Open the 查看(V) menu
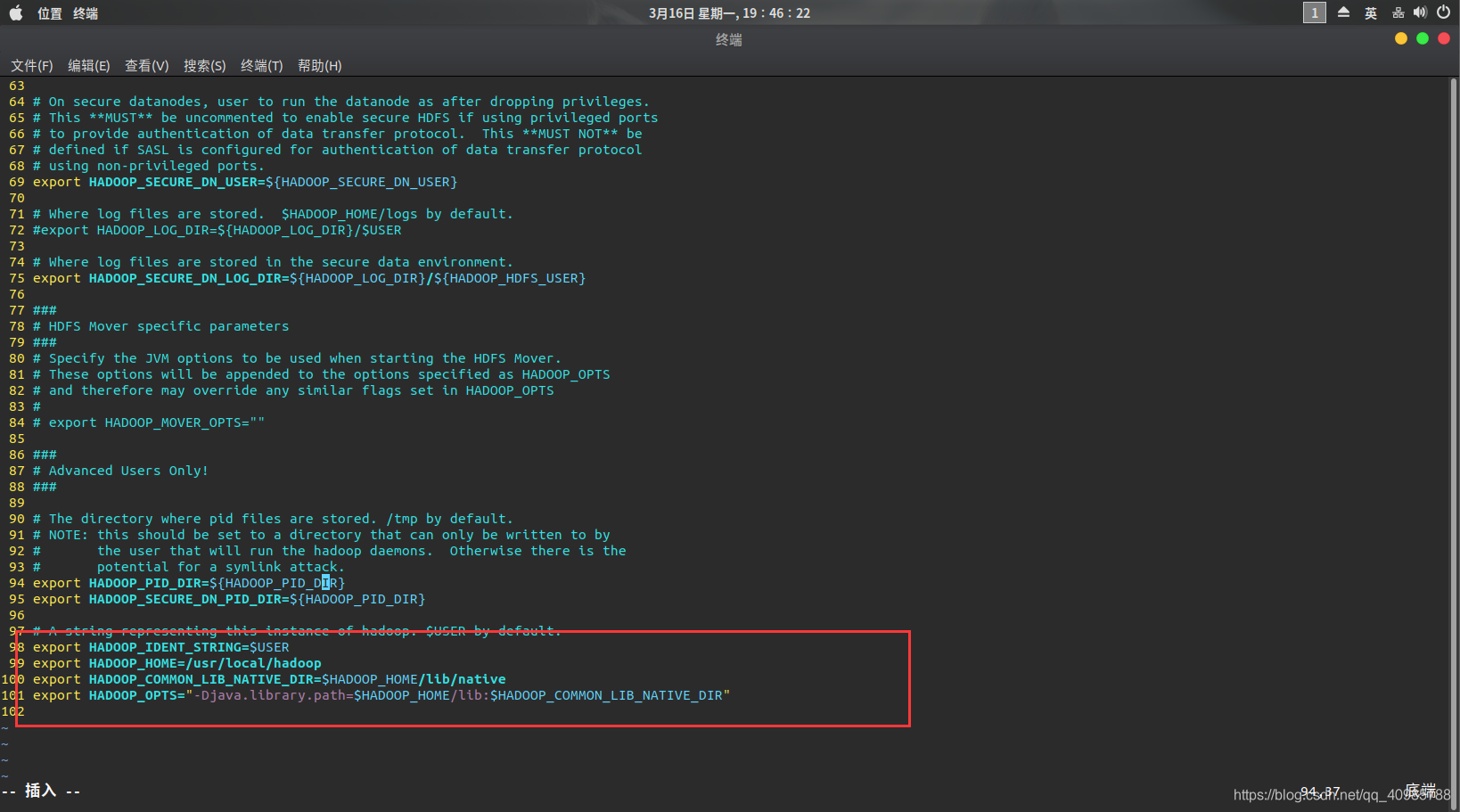 click(x=147, y=66)
